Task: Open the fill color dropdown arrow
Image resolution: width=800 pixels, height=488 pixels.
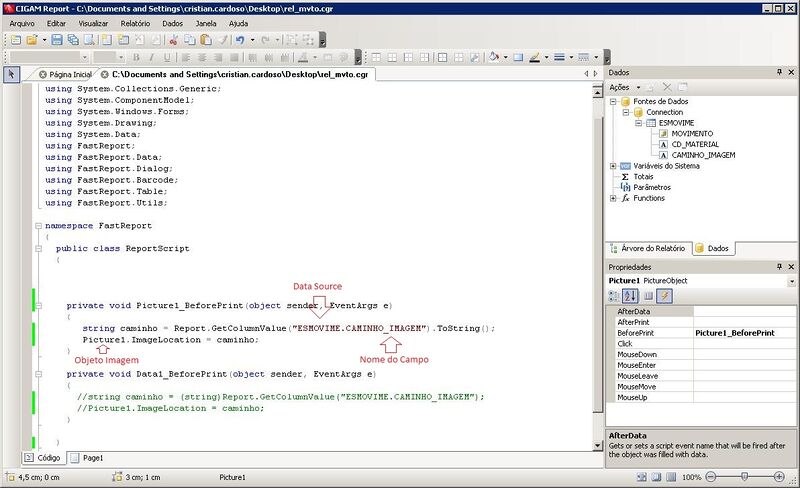Action: (x=506, y=57)
